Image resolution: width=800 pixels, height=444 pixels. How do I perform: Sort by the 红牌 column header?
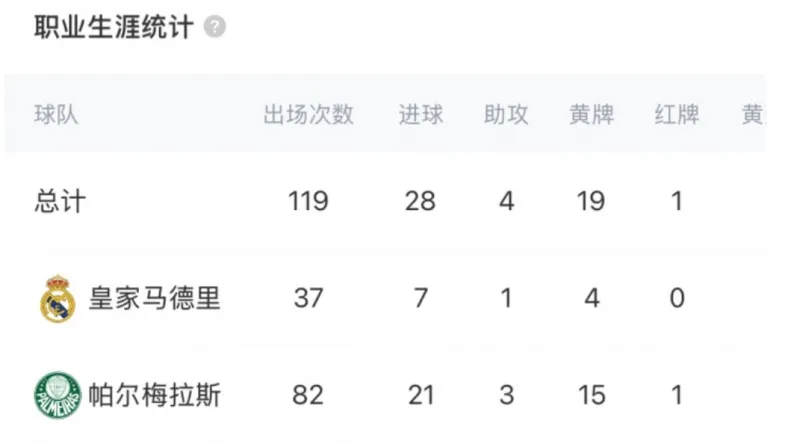(677, 115)
